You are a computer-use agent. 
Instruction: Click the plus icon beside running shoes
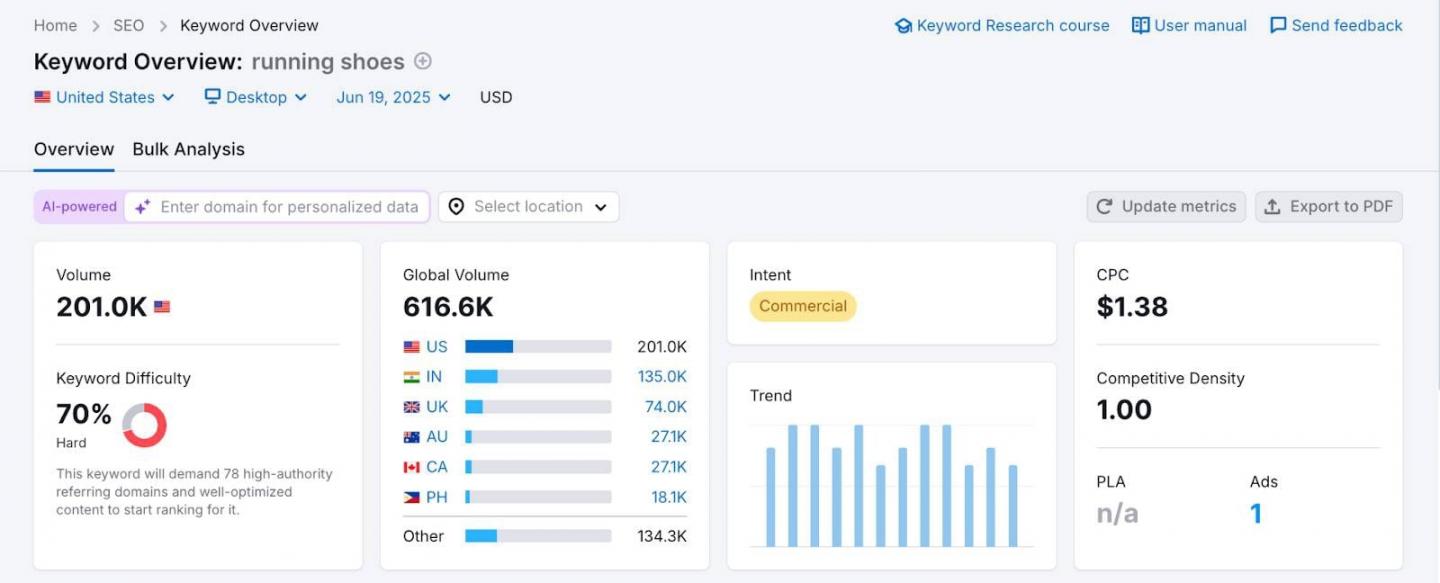pyautogui.click(x=423, y=61)
